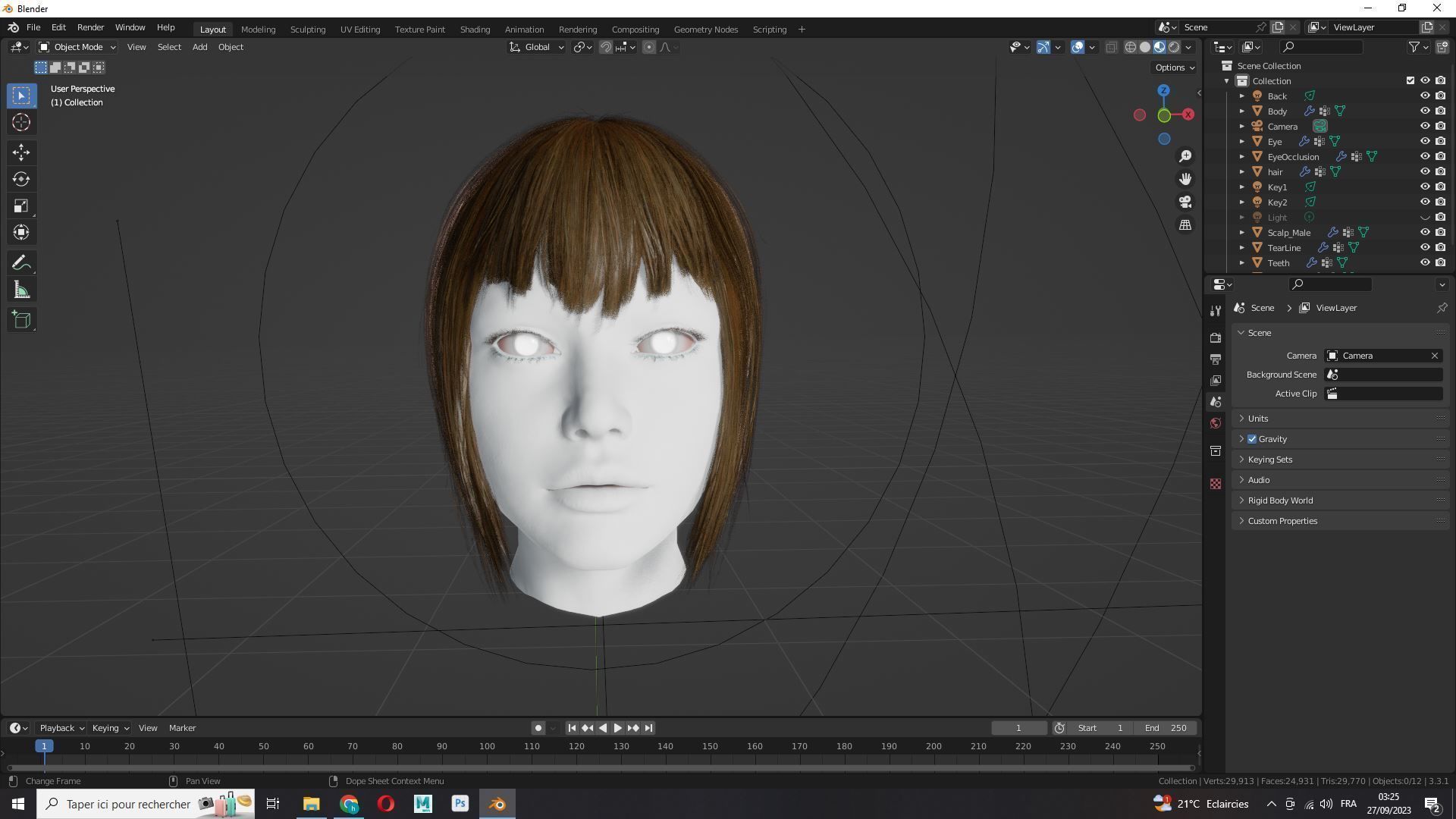Select the Transform tool

pos(21,232)
